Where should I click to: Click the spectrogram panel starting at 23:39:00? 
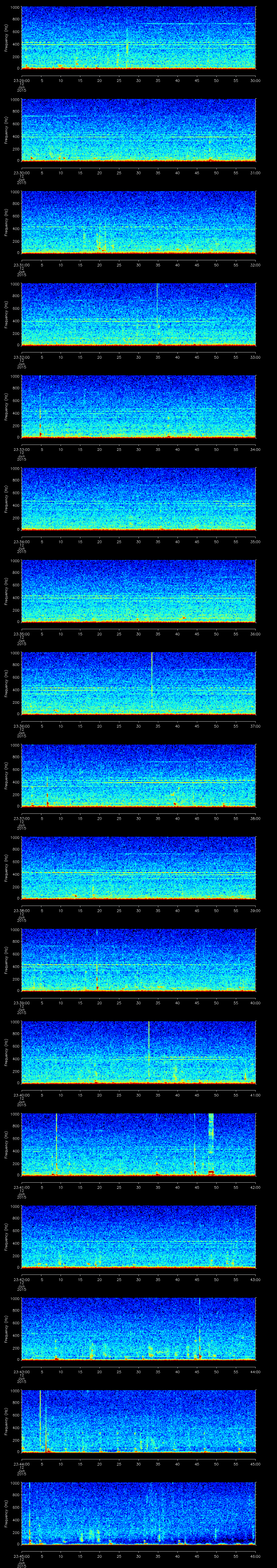tap(138, 960)
